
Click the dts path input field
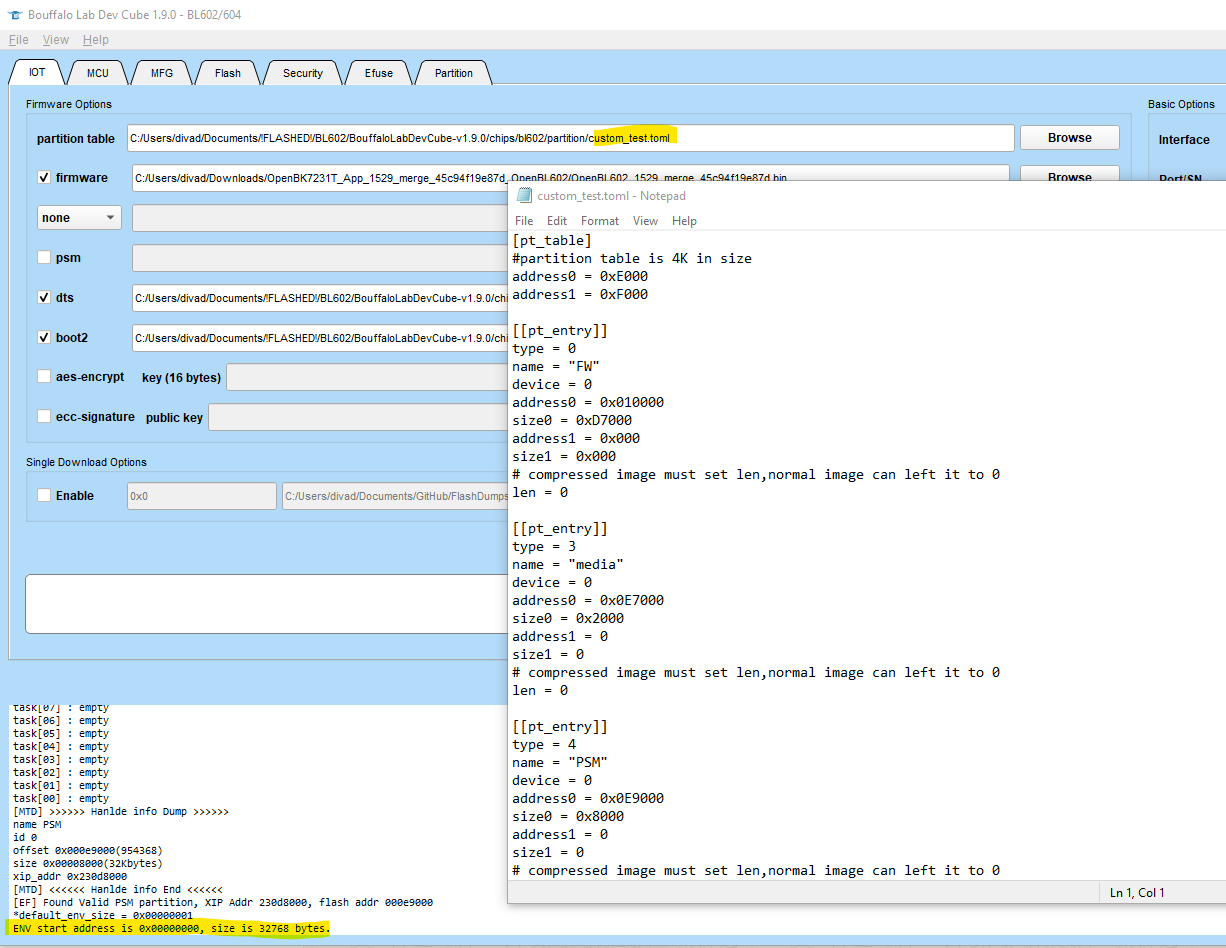coord(320,298)
